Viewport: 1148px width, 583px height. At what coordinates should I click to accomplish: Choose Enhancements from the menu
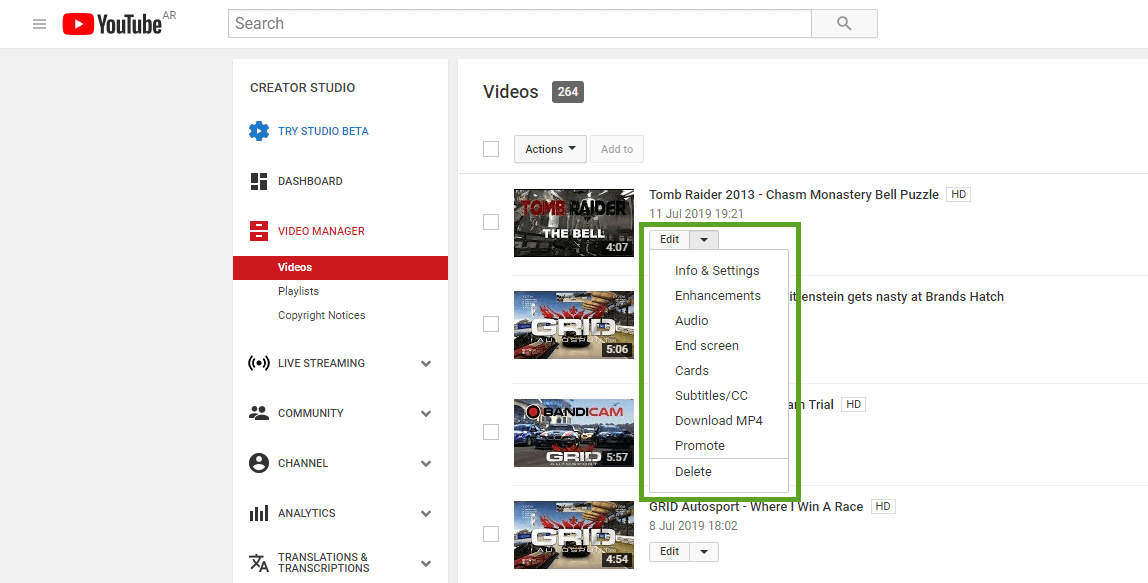tap(718, 295)
